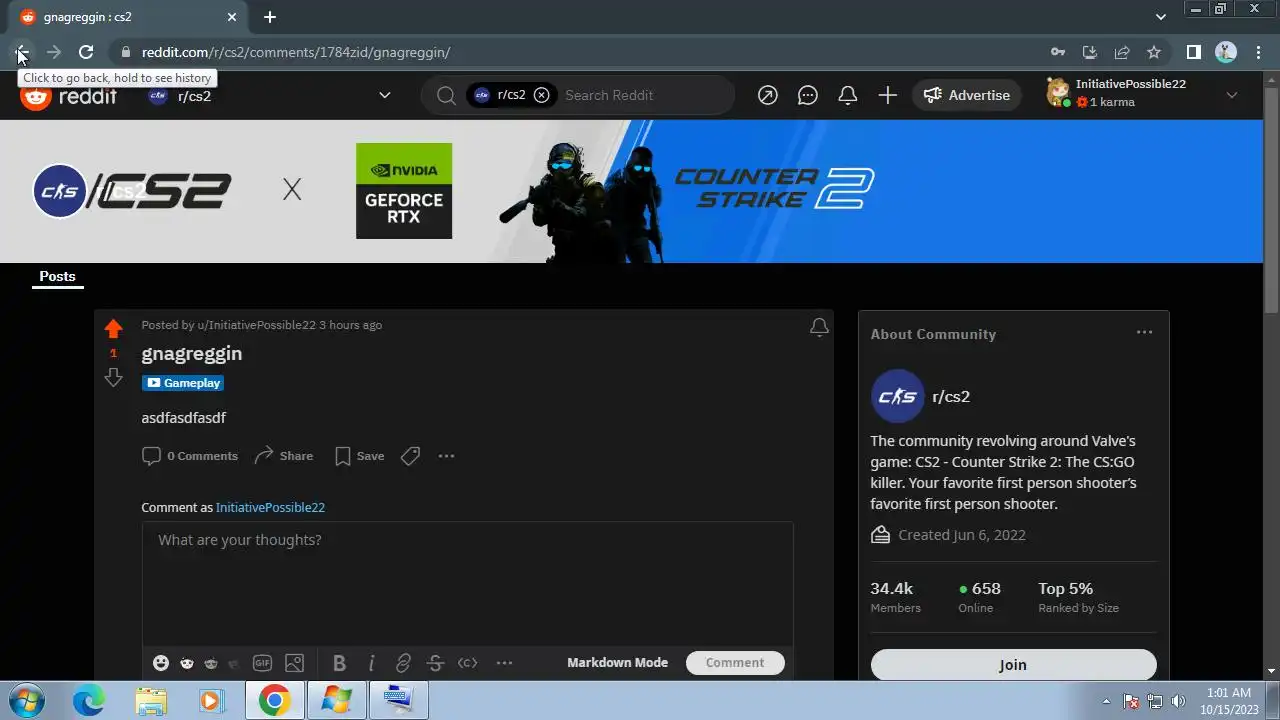Insert a GIF in the comment
This screenshot has width=1280, height=720.
point(262,663)
